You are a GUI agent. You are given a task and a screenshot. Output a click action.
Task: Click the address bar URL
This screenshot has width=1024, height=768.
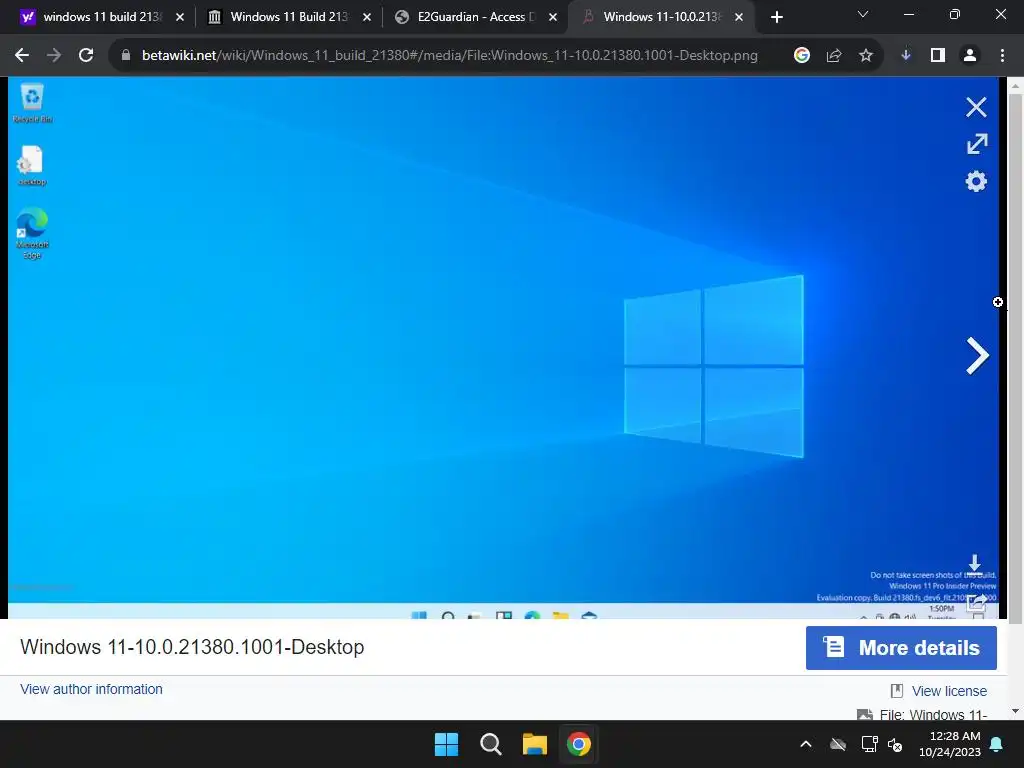[x=449, y=56]
